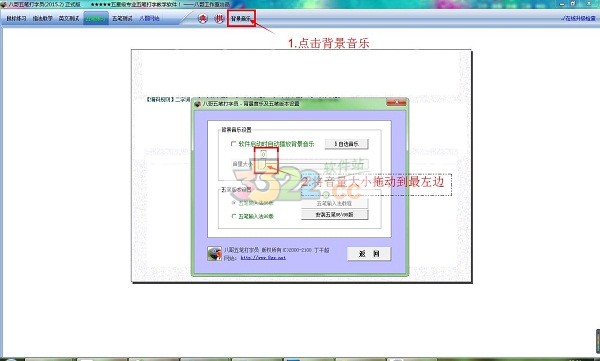Close the background music settings dialog
This screenshot has width=600, height=361.
(x=396, y=102)
